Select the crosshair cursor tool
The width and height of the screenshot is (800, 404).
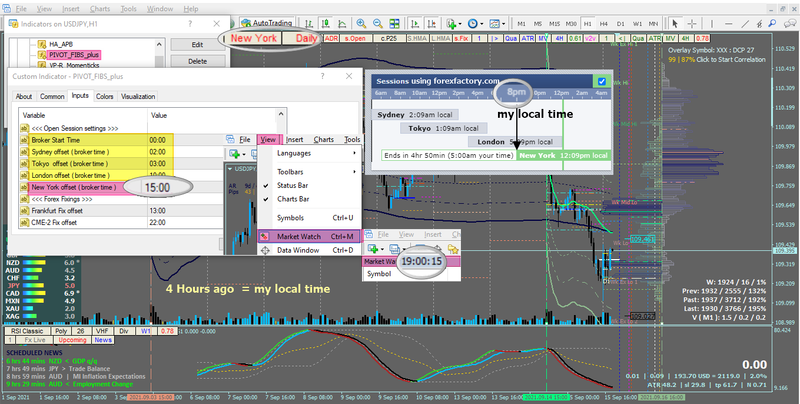click(692, 23)
